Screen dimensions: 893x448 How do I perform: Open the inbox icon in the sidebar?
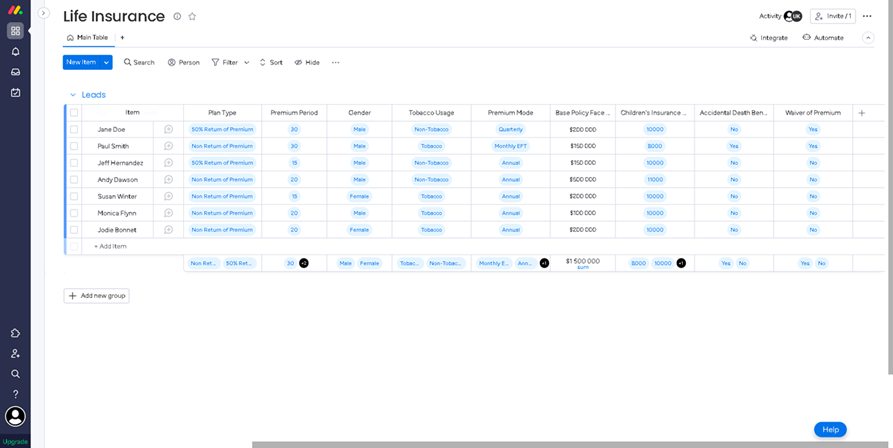click(x=15, y=72)
